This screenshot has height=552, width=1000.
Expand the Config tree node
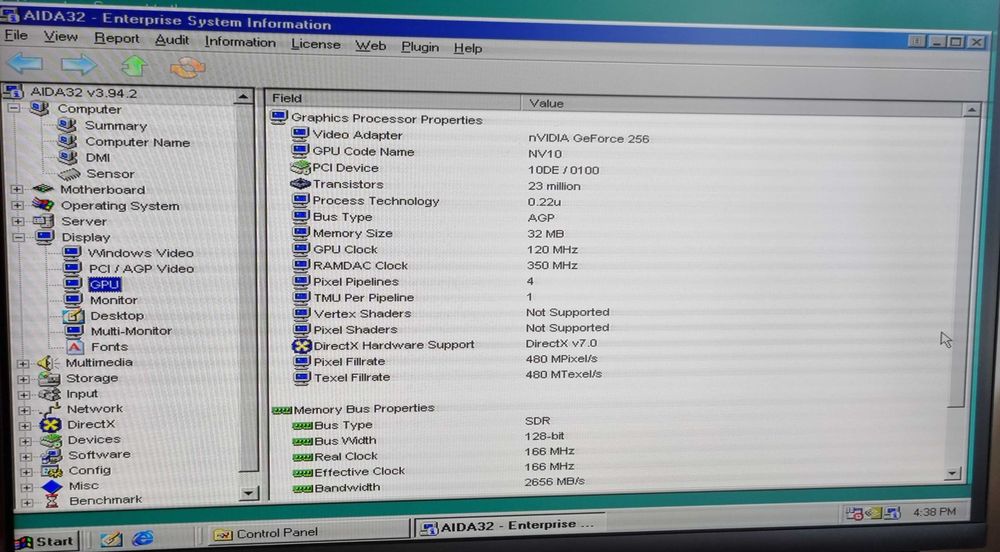[x=26, y=472]
